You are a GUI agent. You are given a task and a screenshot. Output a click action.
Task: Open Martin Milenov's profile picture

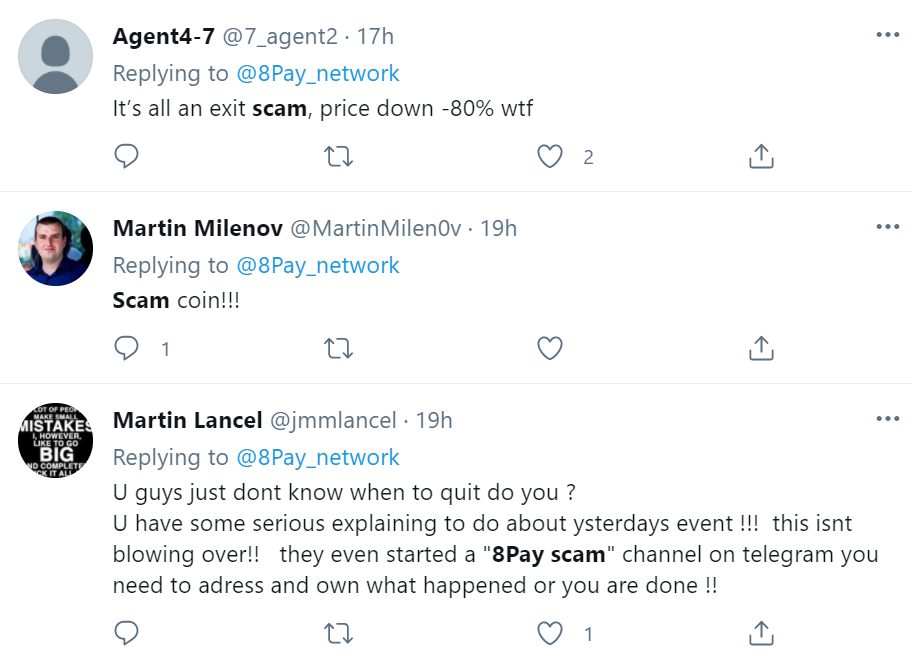tap(56, 248)
